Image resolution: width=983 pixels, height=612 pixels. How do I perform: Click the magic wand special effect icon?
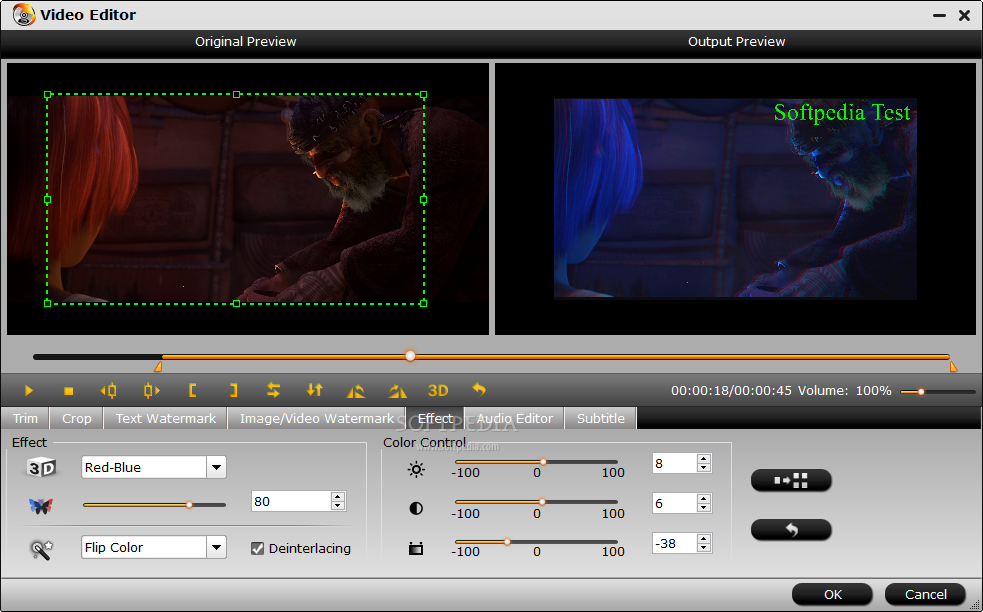(42, 549)
